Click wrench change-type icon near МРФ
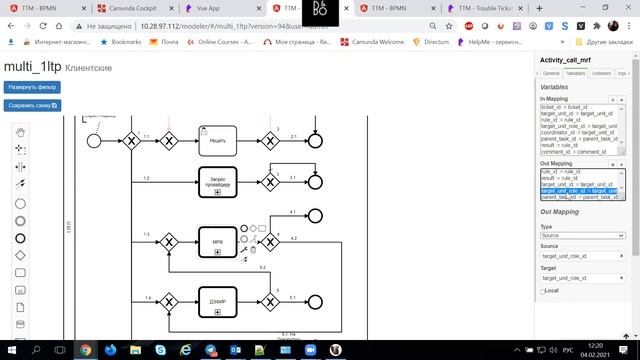 244,250
